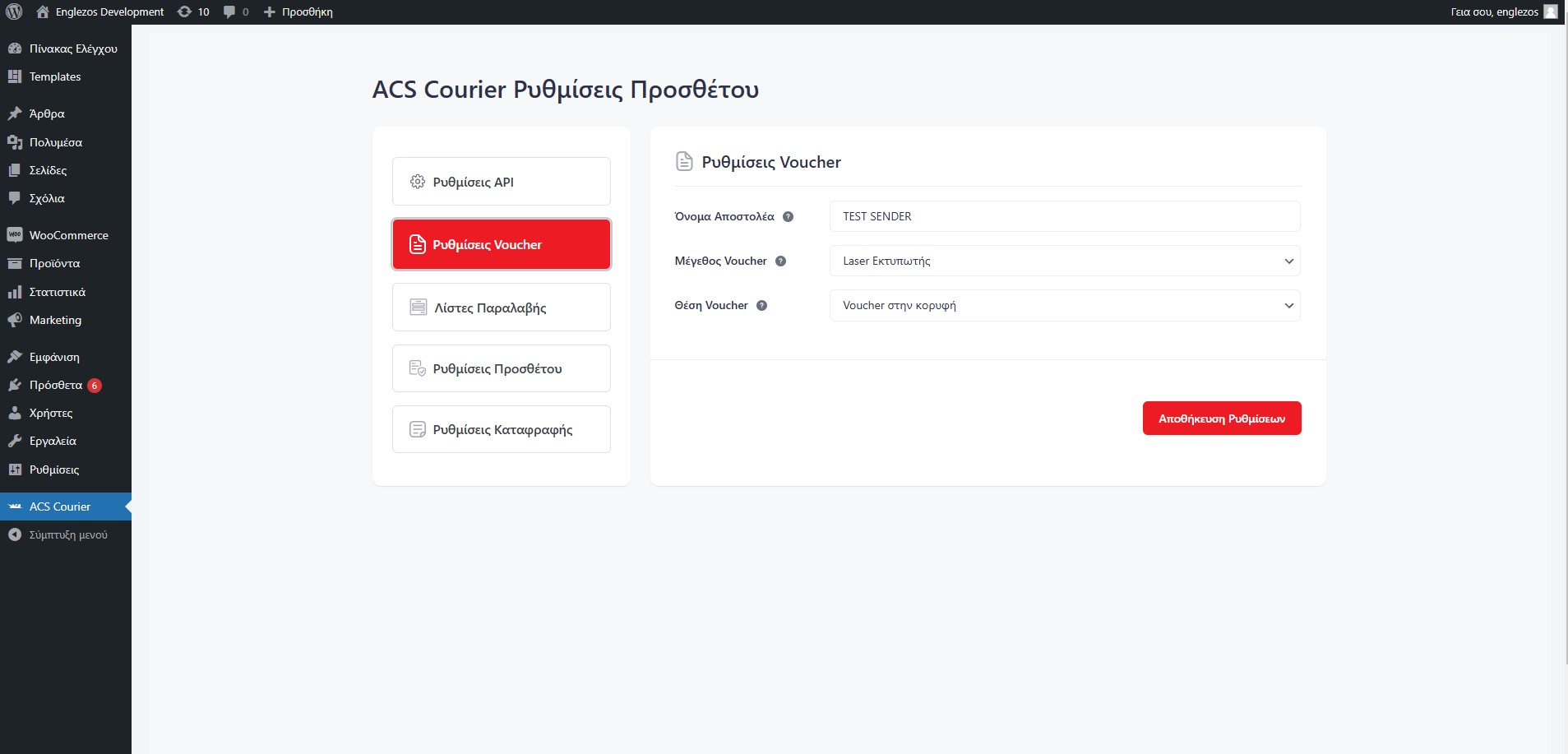Click the Πίνακας Ελέγχου dashboard icon
The image size is (1568, 754).
coord(15,49)
